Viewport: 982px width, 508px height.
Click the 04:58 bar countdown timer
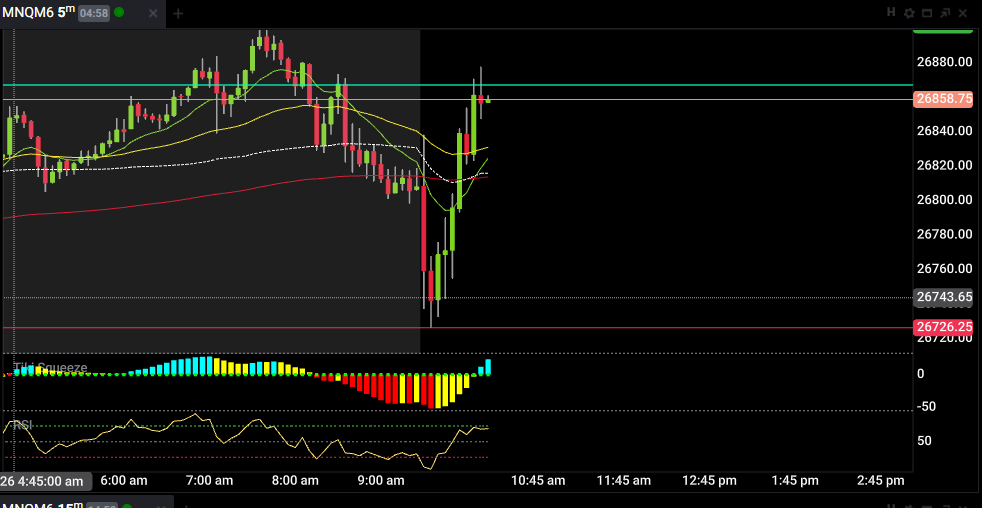point(94,13)
